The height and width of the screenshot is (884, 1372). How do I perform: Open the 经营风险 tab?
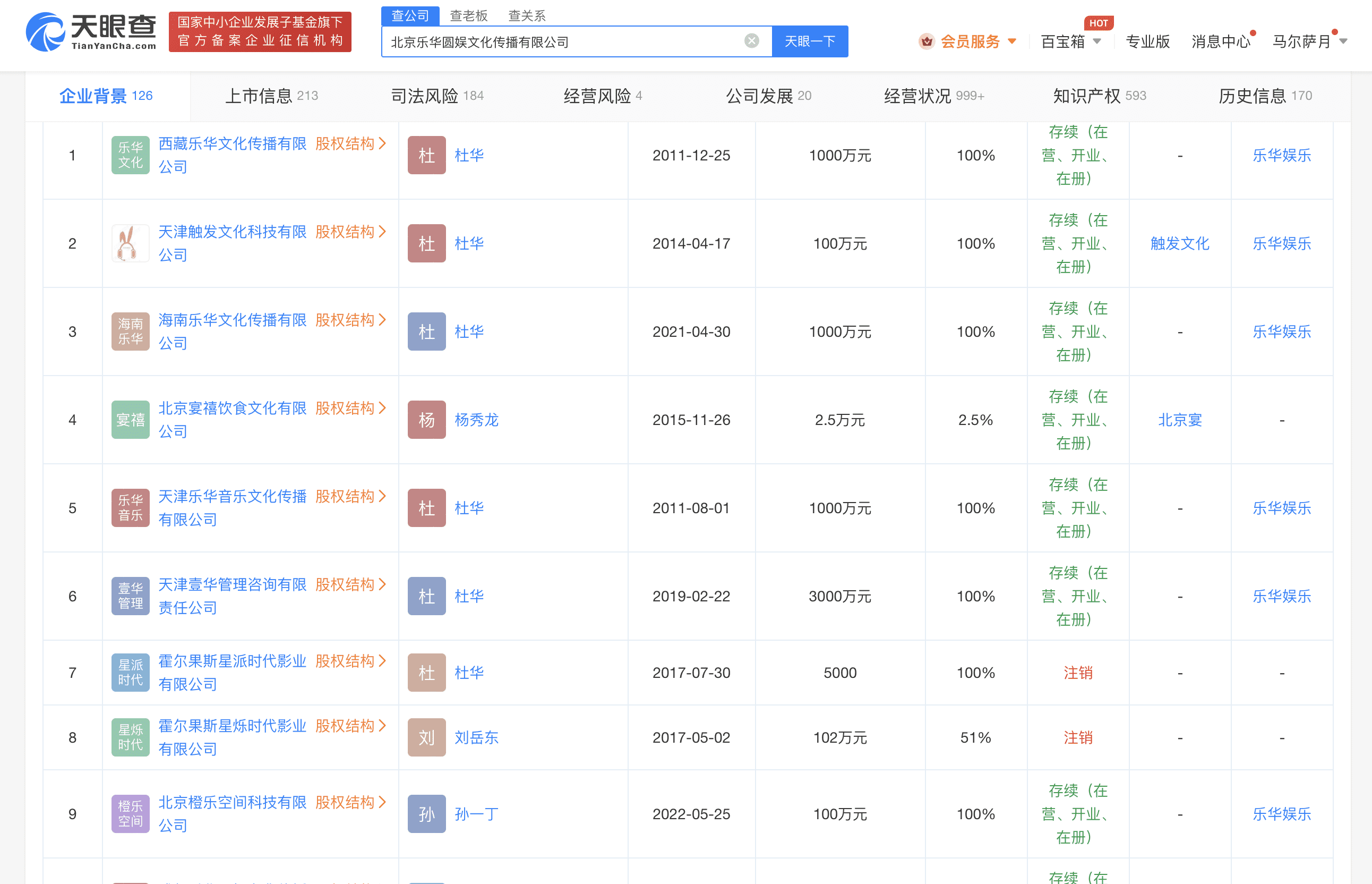click(x=602, y=96)
